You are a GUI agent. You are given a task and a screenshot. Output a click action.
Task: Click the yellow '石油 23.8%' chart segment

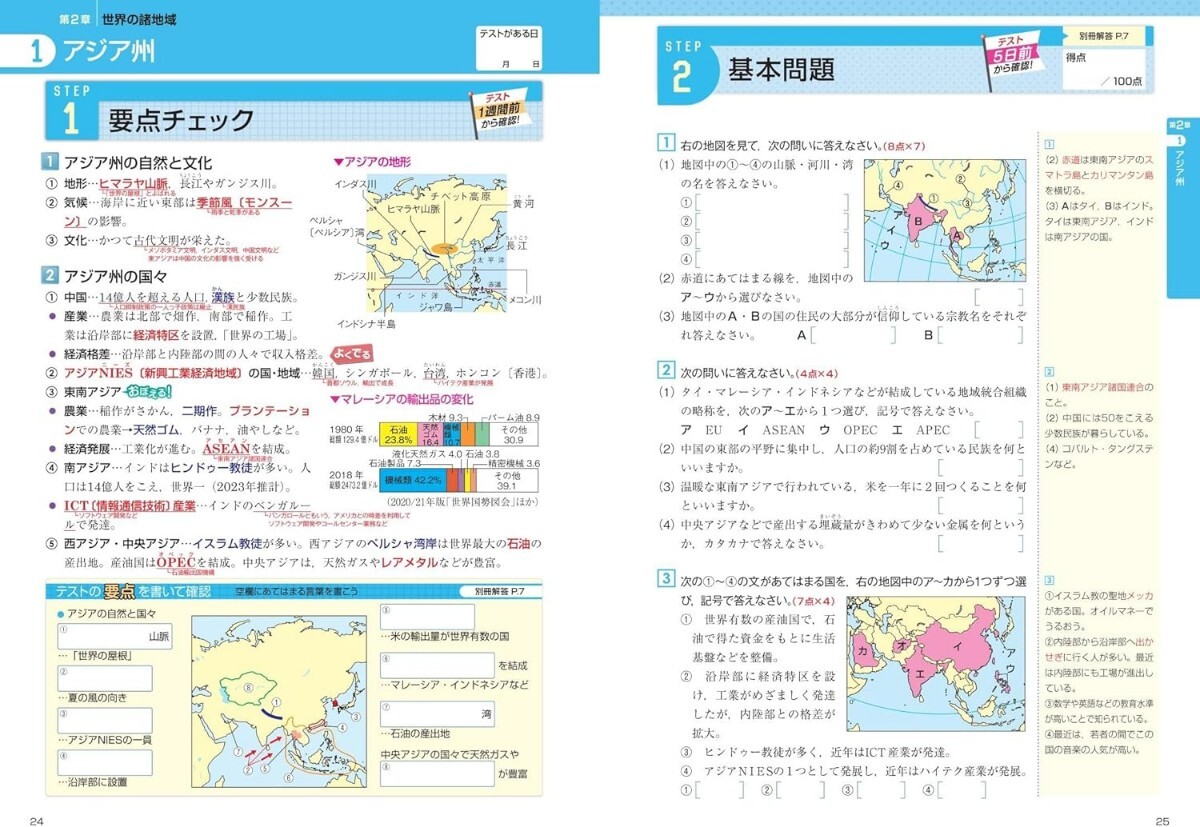(396, 434)
